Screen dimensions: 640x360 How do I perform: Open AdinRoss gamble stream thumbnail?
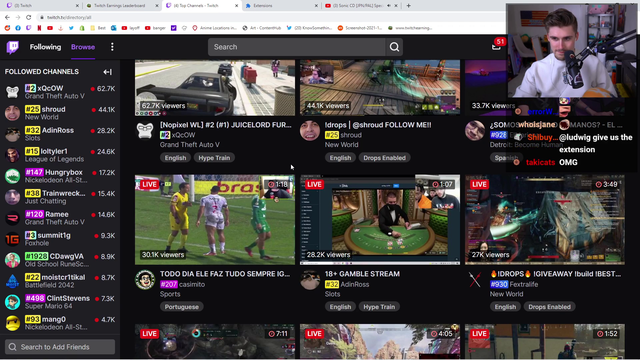click(x=380, y=220)
